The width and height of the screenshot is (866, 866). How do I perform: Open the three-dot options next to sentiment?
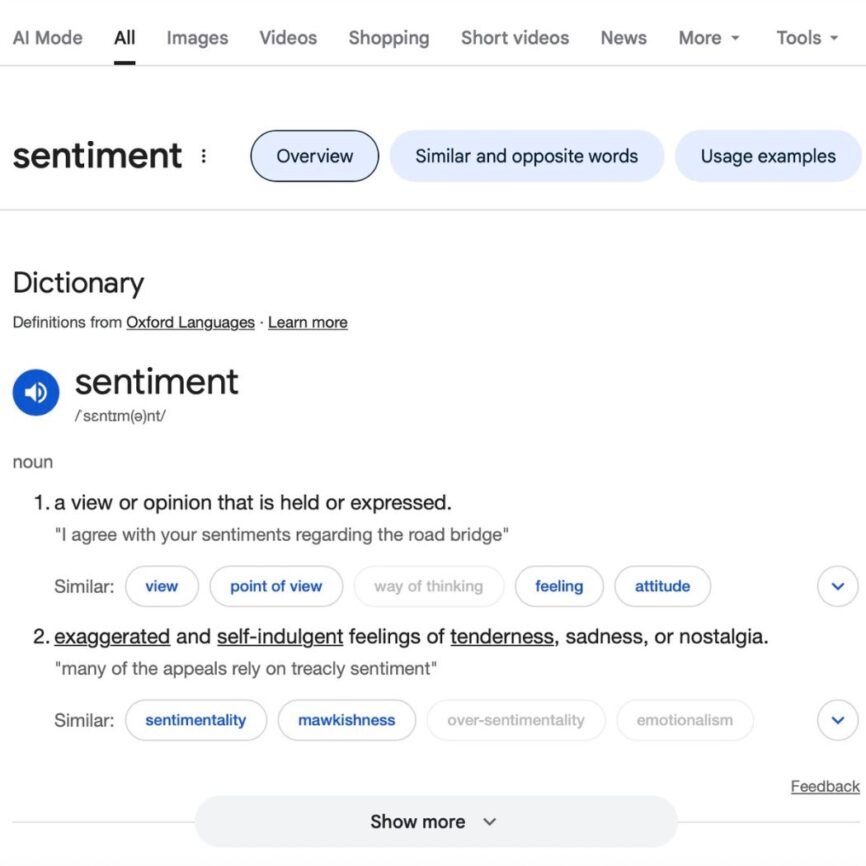204,156
